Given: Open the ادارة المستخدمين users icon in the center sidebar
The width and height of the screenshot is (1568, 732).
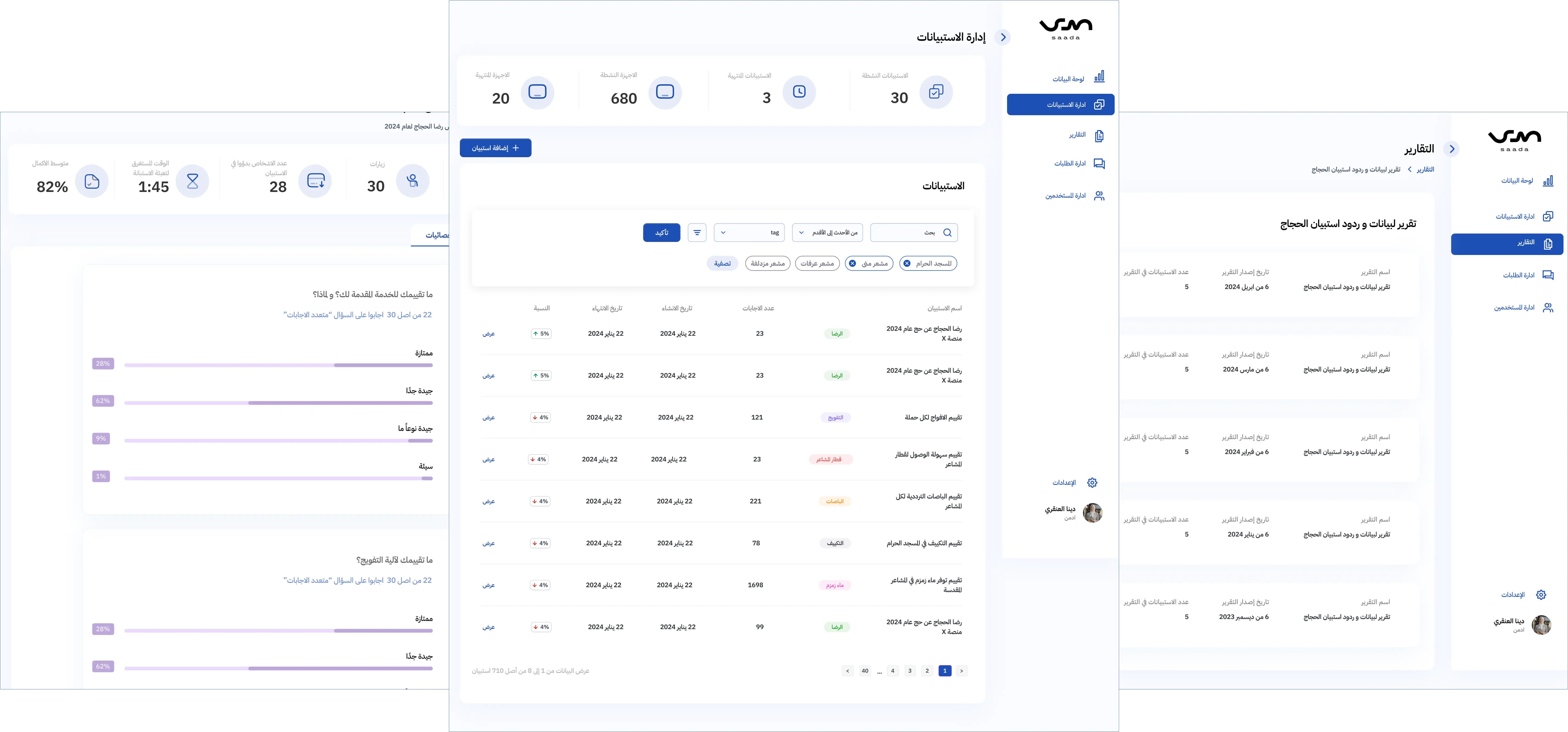Looking at the screenshot, I should (x=1099, y=196).
